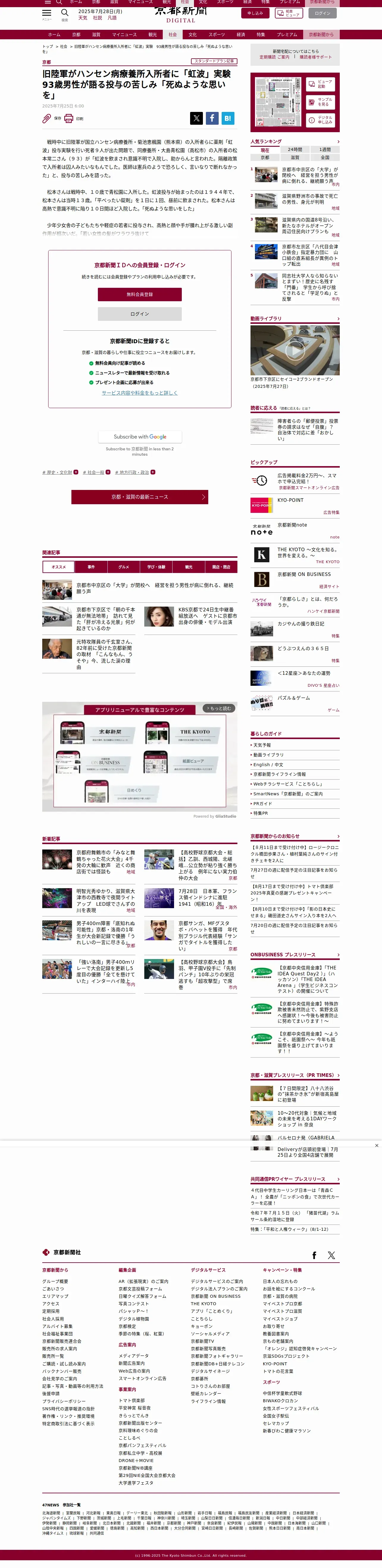Open the search magnifier icon

65,12
